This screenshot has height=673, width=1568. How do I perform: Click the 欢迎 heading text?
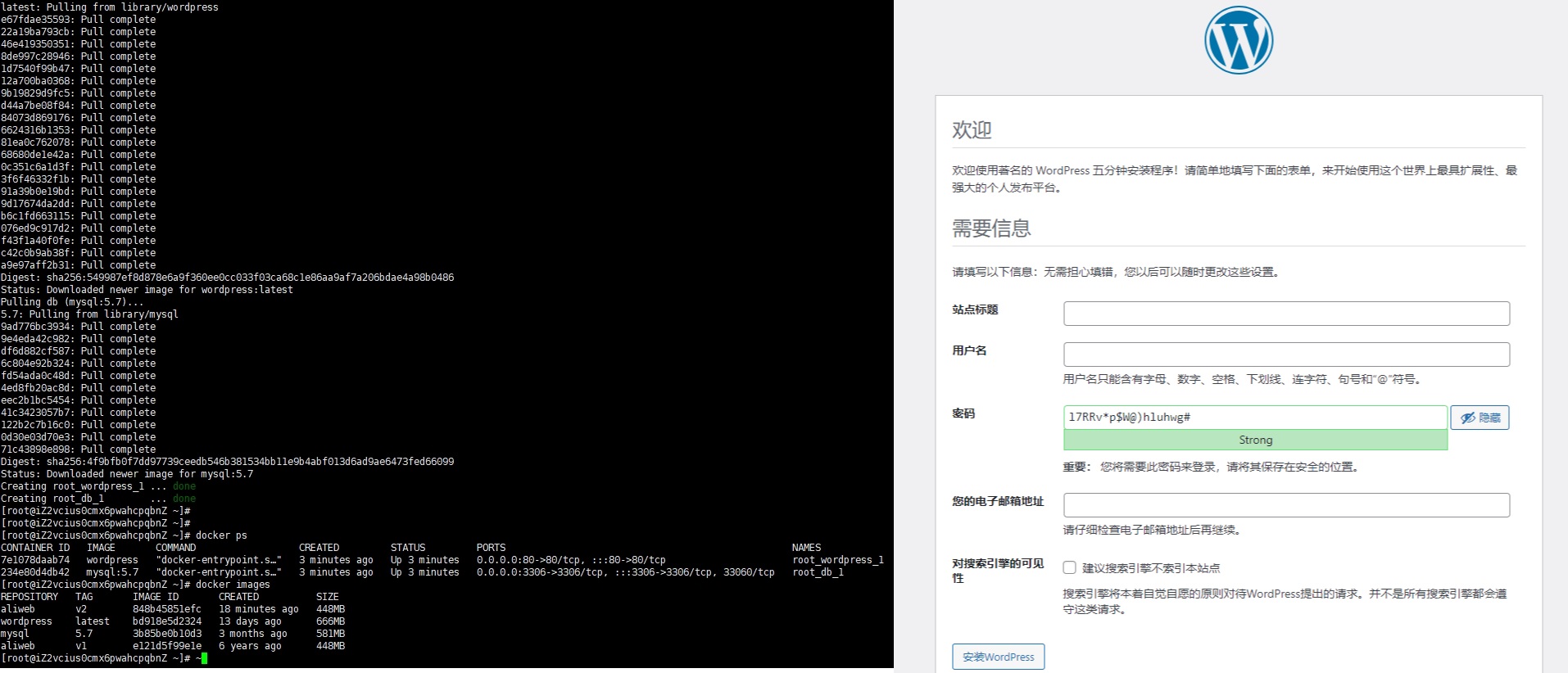point(972,129)
